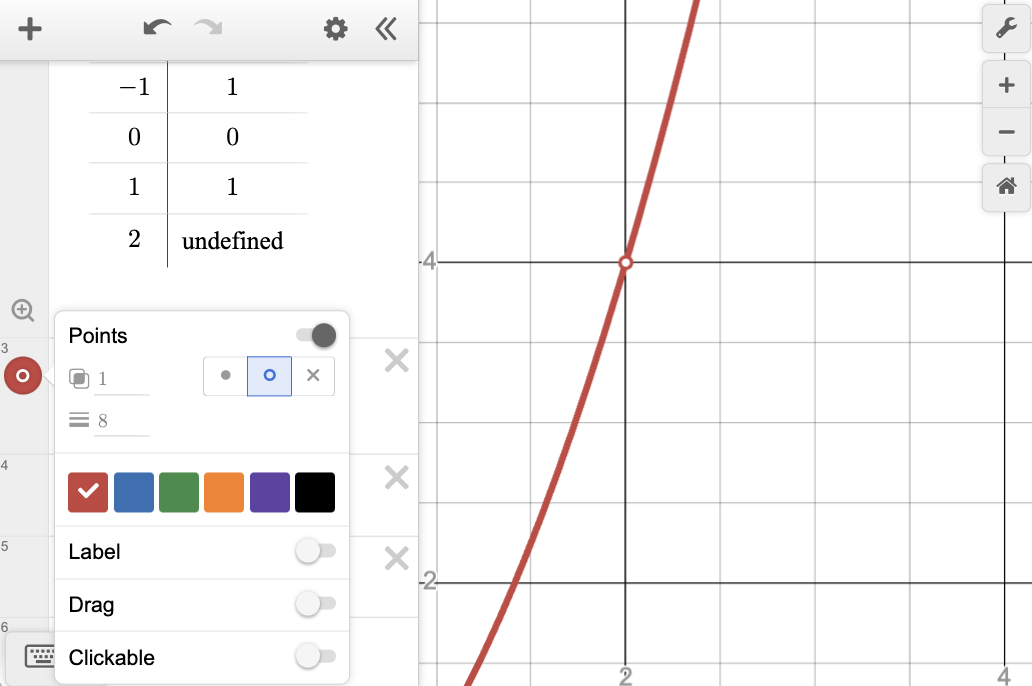Zoom out on the graph
The width and height of the screenshot is (1032, 686).
tap(1006, 133)
